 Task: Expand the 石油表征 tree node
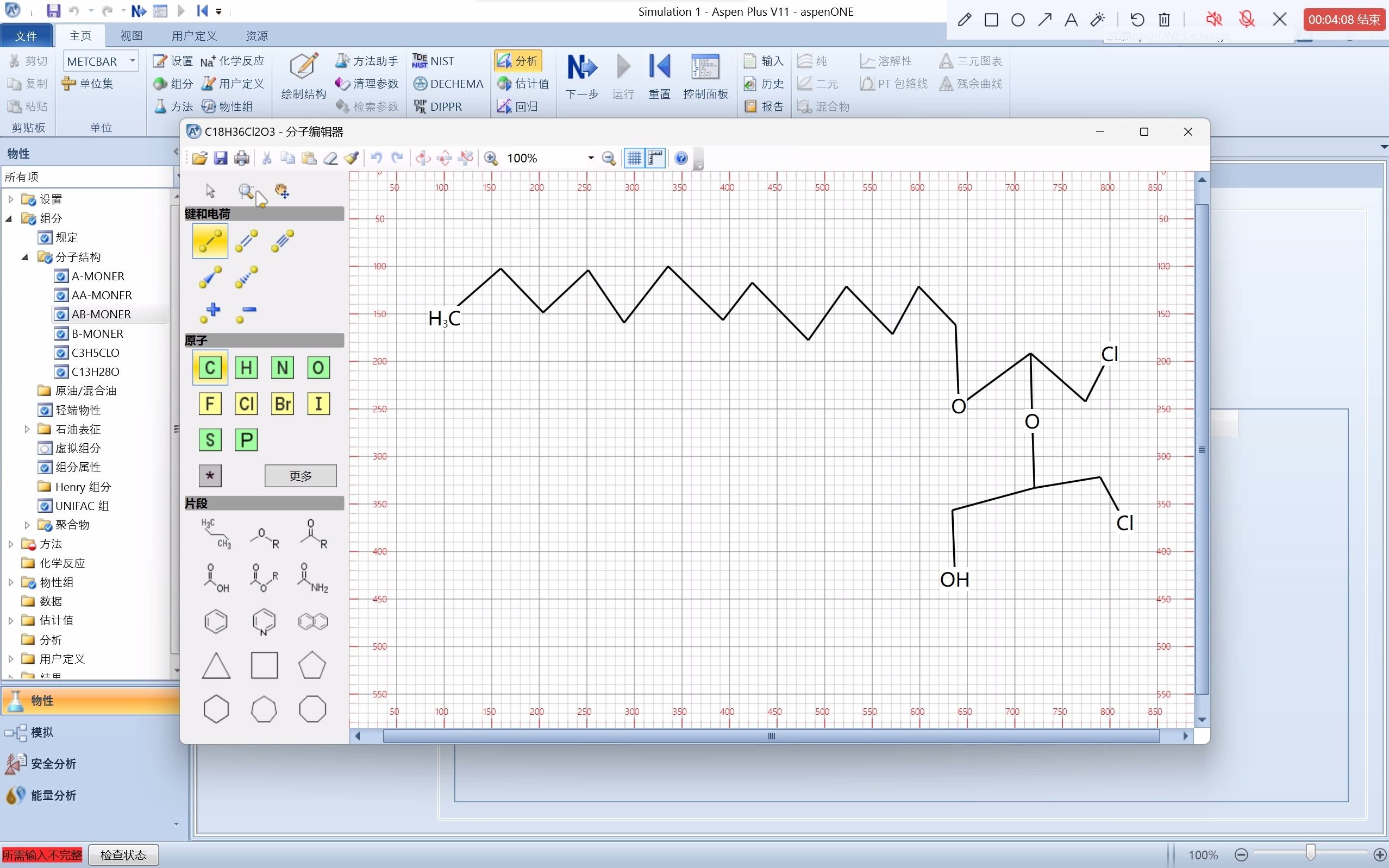27,429
